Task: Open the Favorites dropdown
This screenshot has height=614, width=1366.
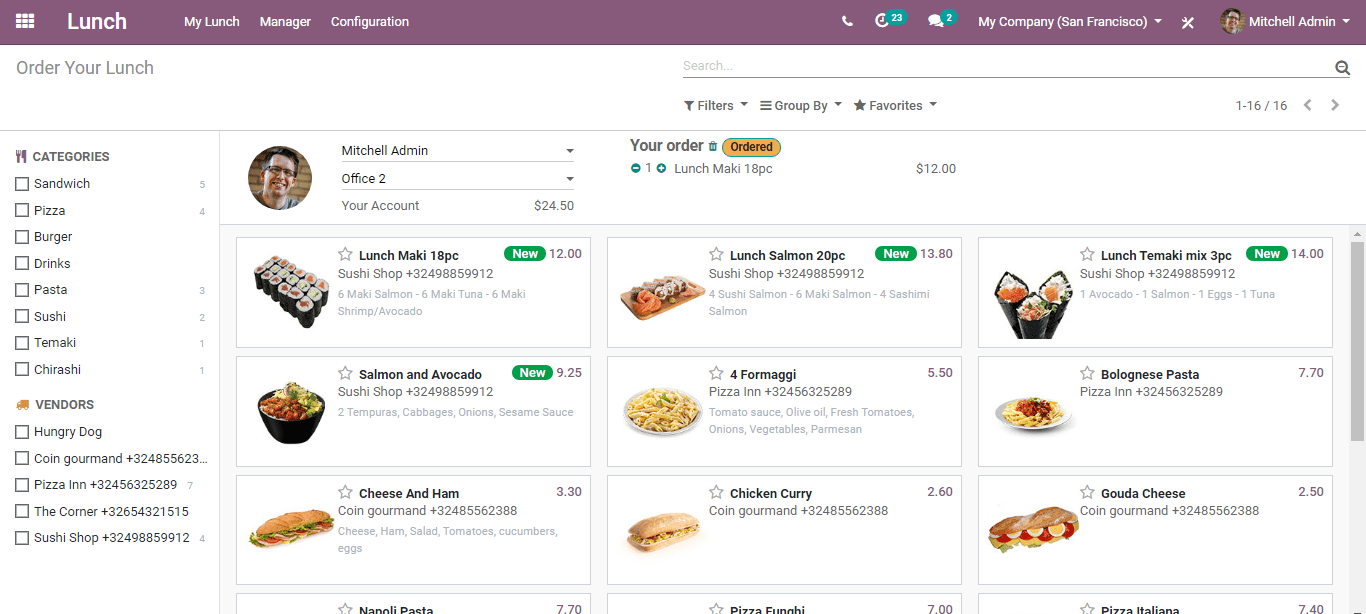Action: [x=895, y=105]
